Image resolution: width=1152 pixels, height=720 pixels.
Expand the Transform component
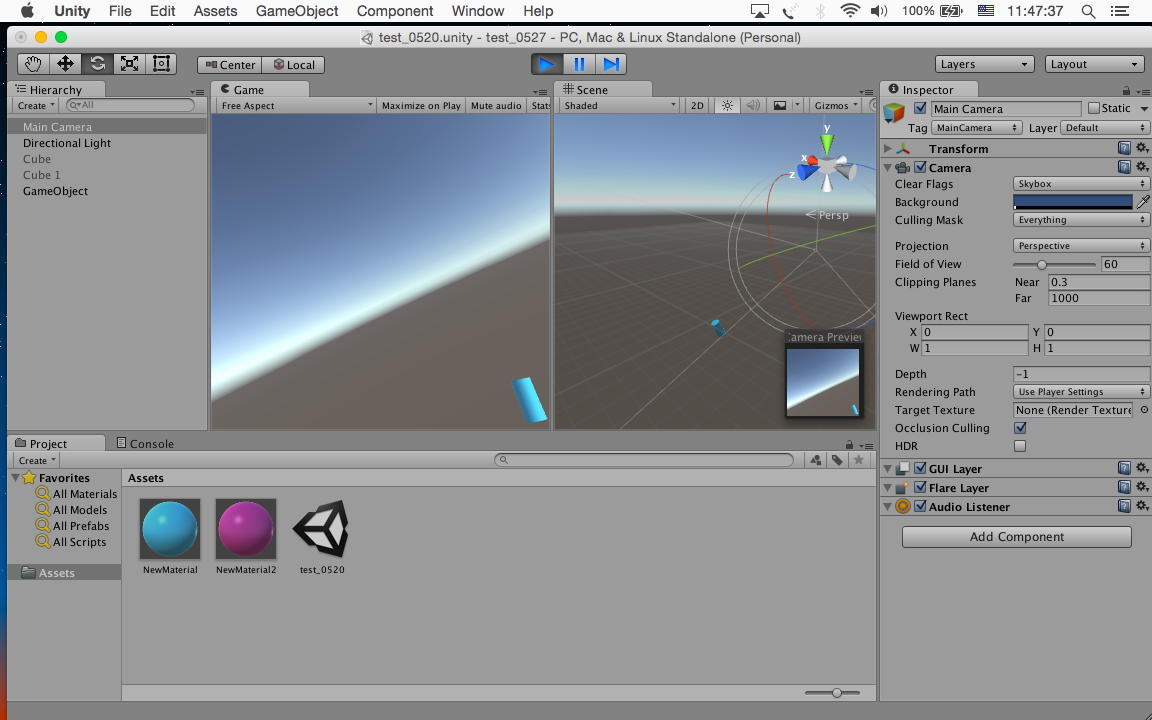888,149
